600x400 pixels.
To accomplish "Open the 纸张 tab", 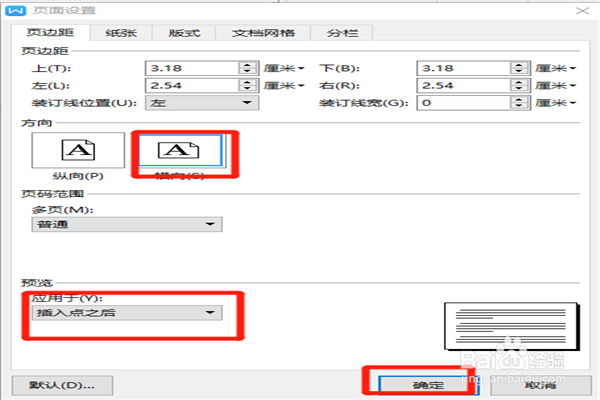I will tap(121, 33).
